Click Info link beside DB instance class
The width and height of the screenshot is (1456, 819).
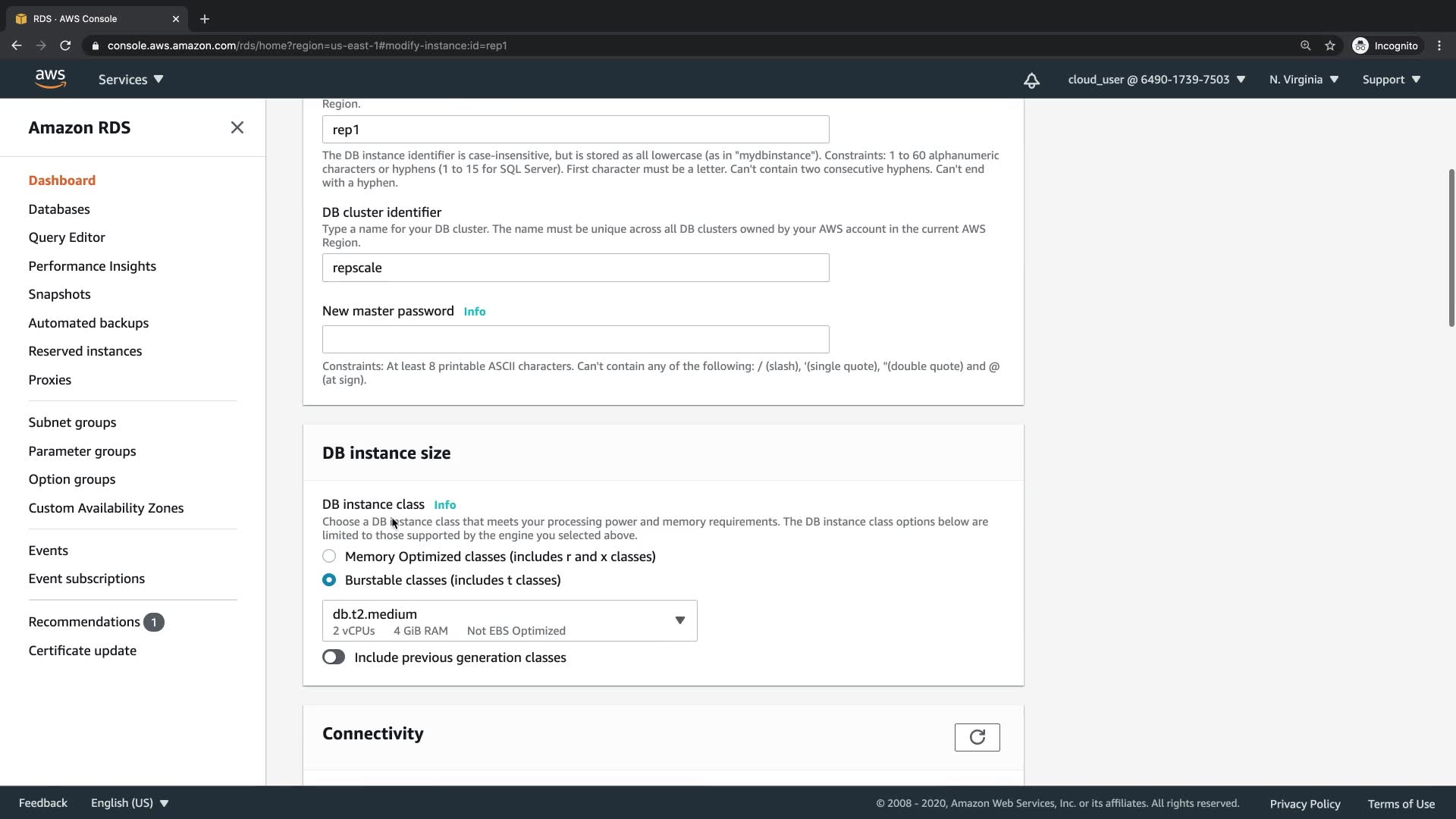point(444,505)
